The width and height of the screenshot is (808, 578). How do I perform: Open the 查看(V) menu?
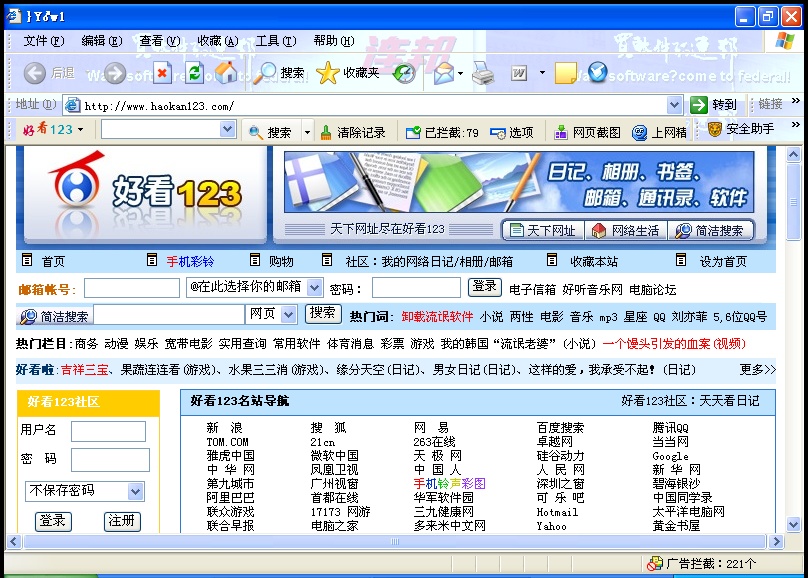pos(160,41)
